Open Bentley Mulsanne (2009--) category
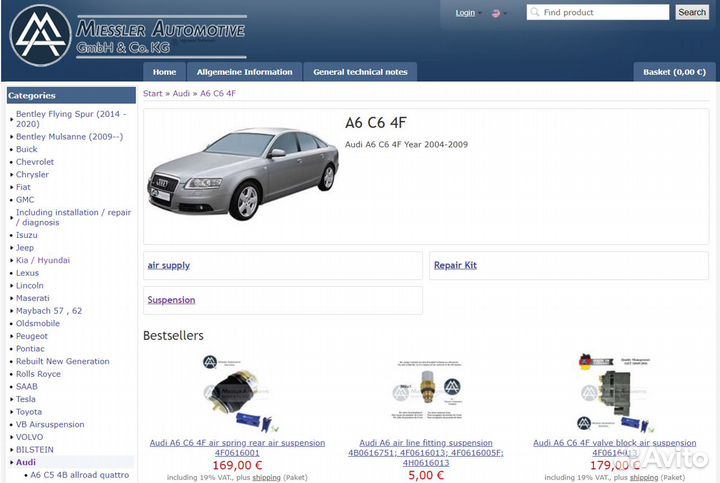The width and height of the screenshot is (720, 483). pyautogui.click(x=69, y=137)
